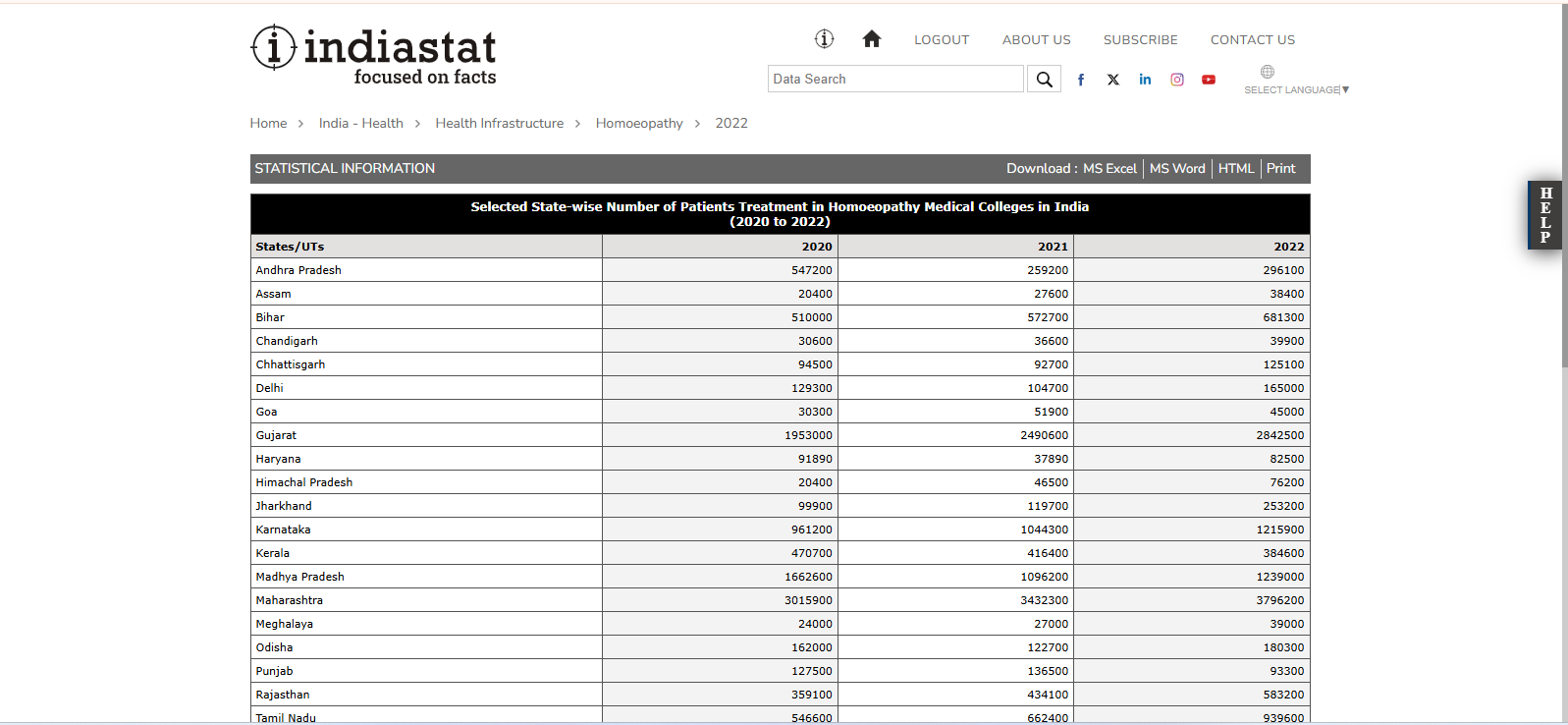The width and height of the screenshot is (1568, 725).
Task: Click the Logout link
Action: point(941,40)
